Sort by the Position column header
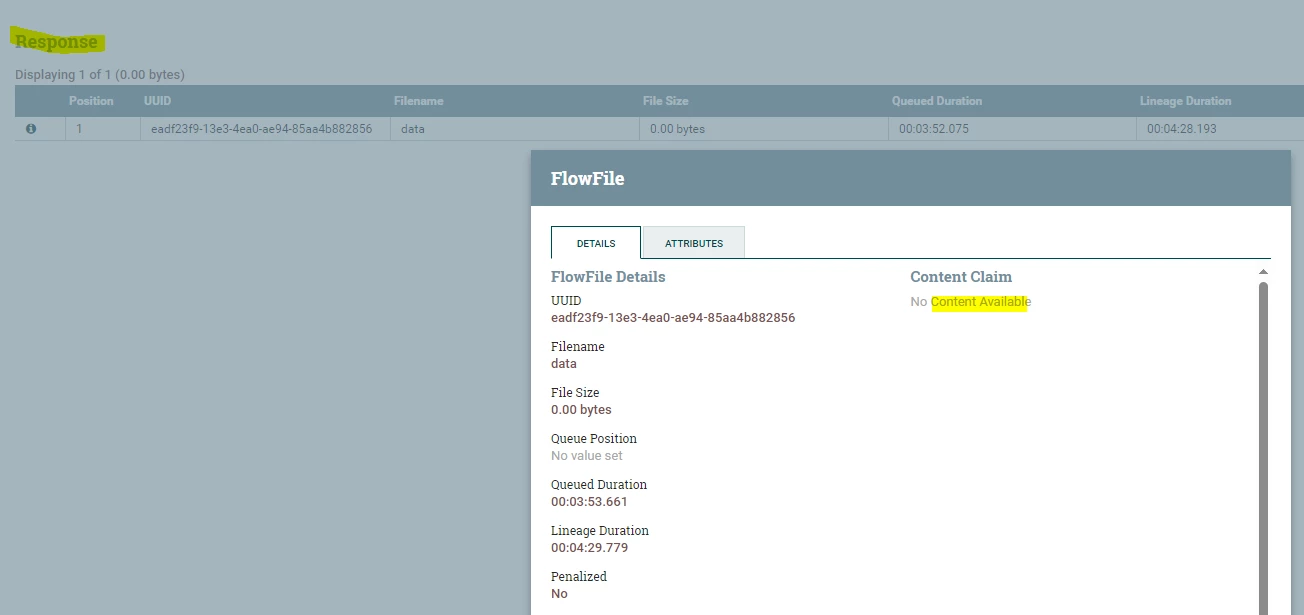The height and width of the screenshot is (615, 1304). tap(91, 101)
